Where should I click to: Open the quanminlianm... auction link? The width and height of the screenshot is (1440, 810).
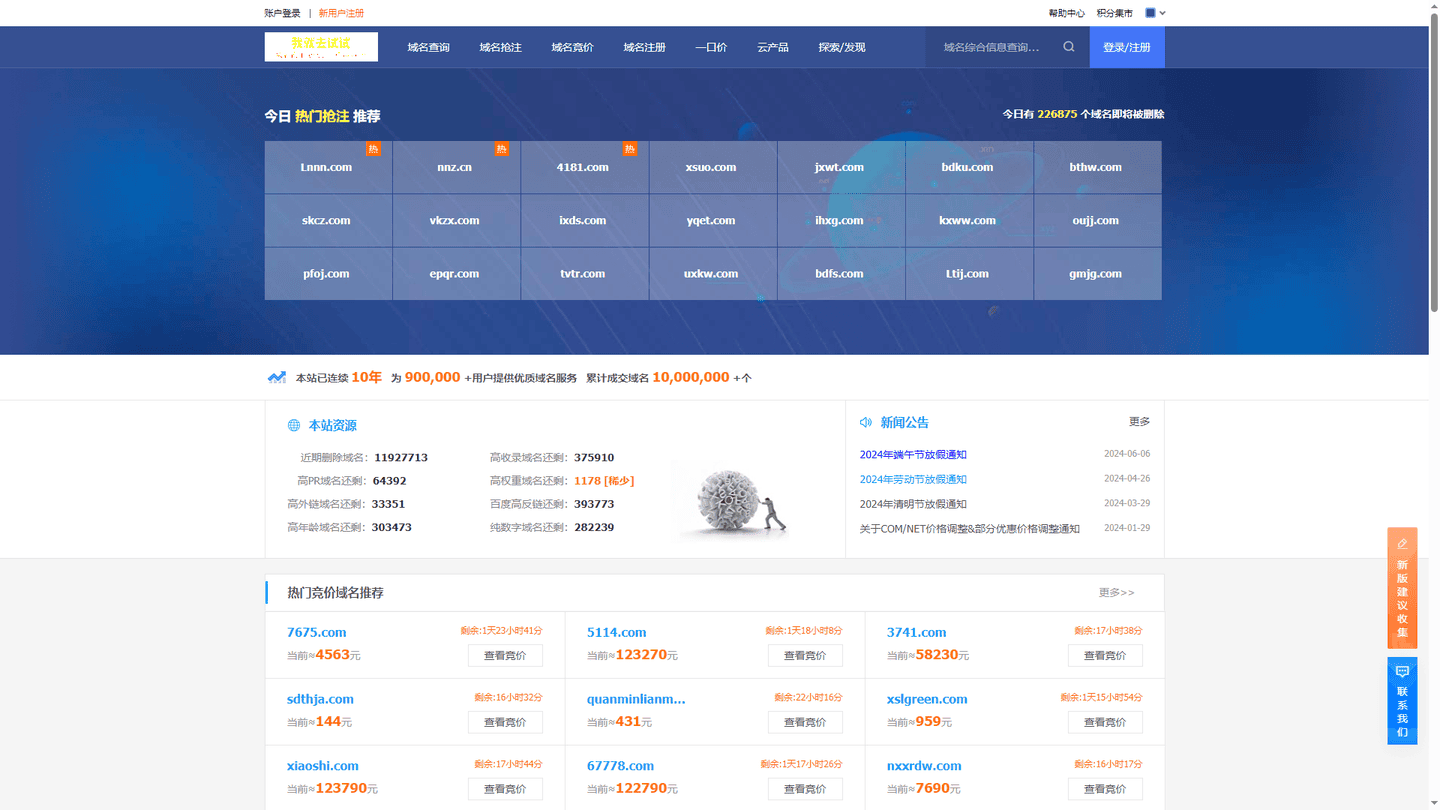click(x=636, y=699)
